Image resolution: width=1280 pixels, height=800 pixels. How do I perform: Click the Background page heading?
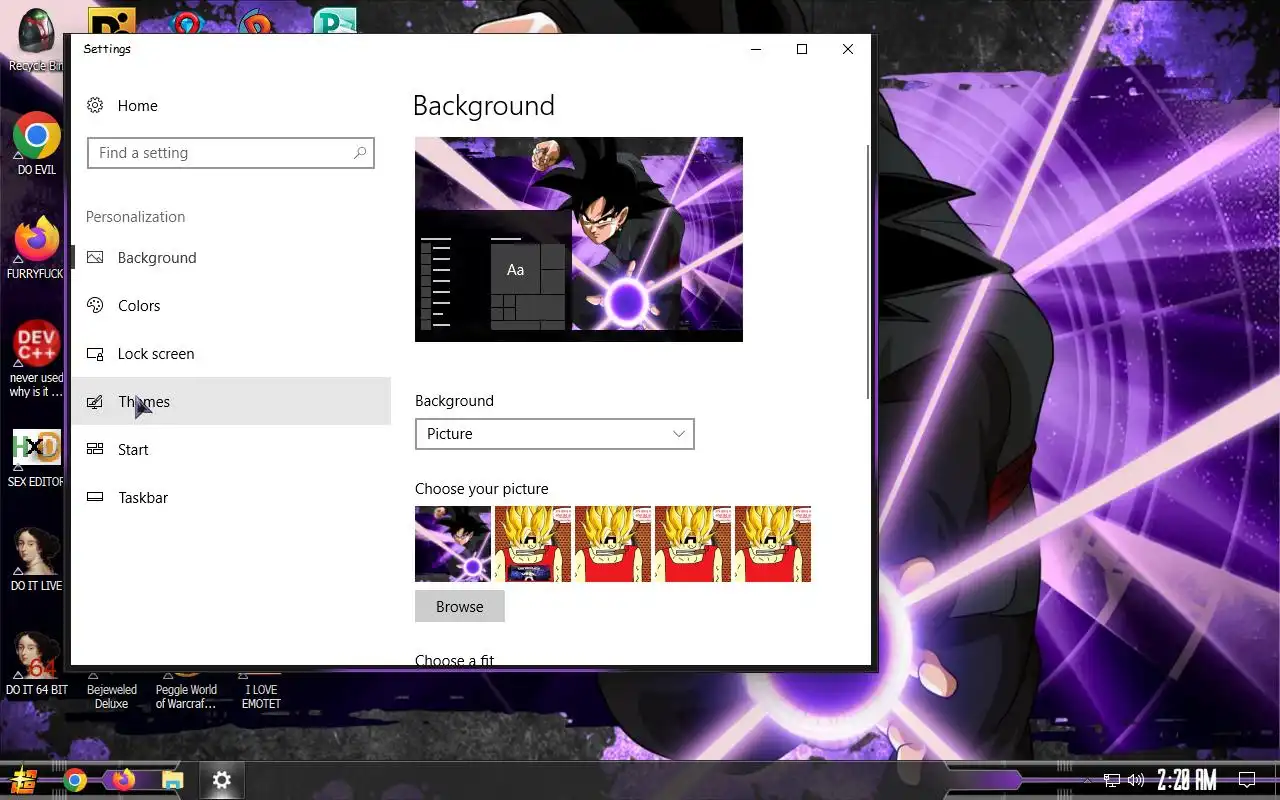point(483,105)
